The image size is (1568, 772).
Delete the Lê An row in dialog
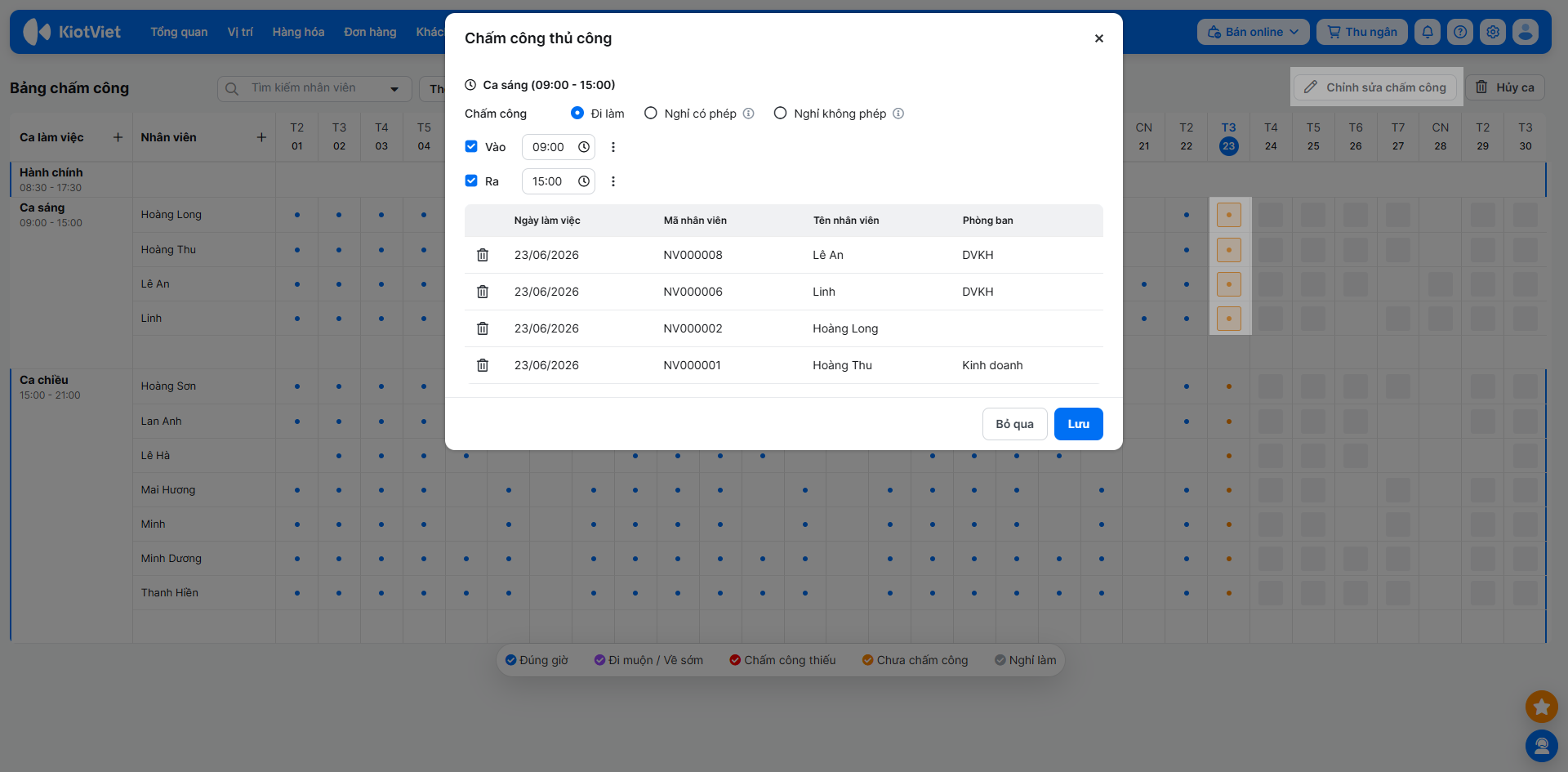[483, 255]
